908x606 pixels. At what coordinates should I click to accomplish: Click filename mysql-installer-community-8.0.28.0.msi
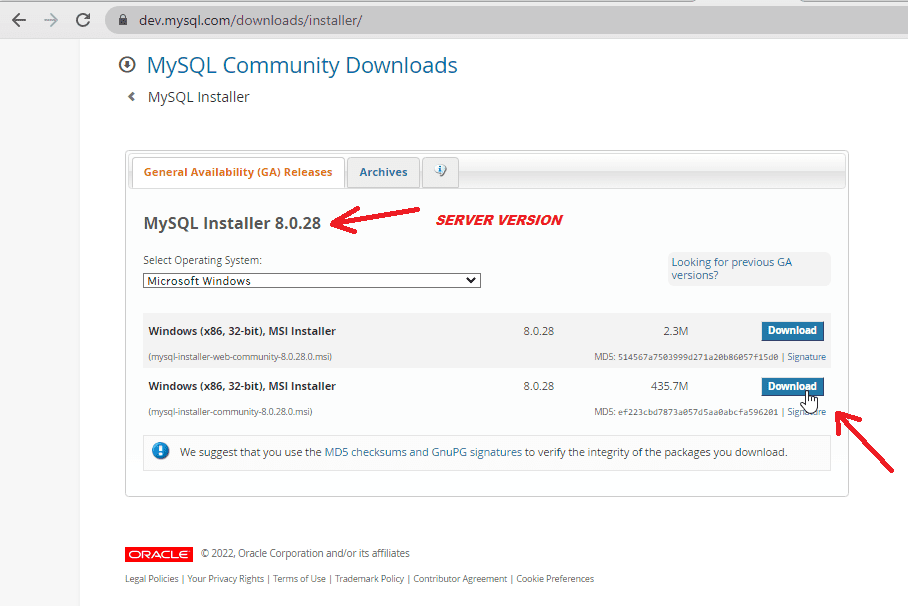click(x=230, y=412)
